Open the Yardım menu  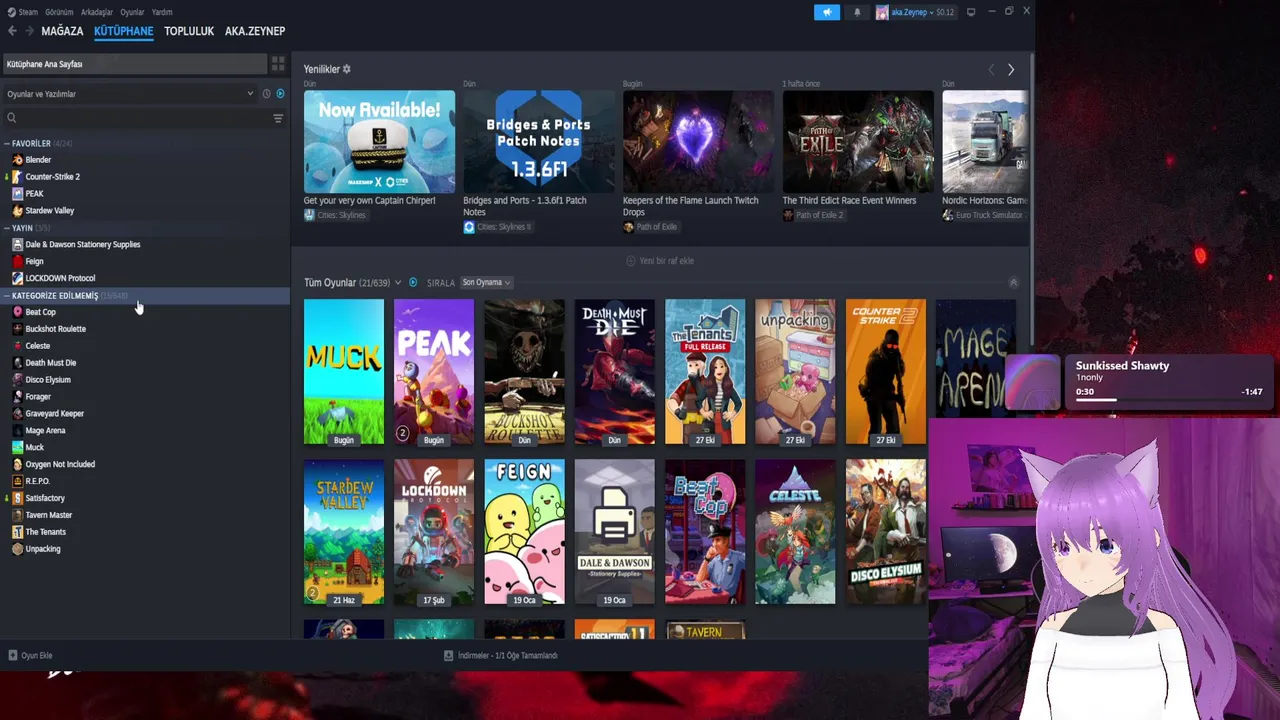click(162, 12)
